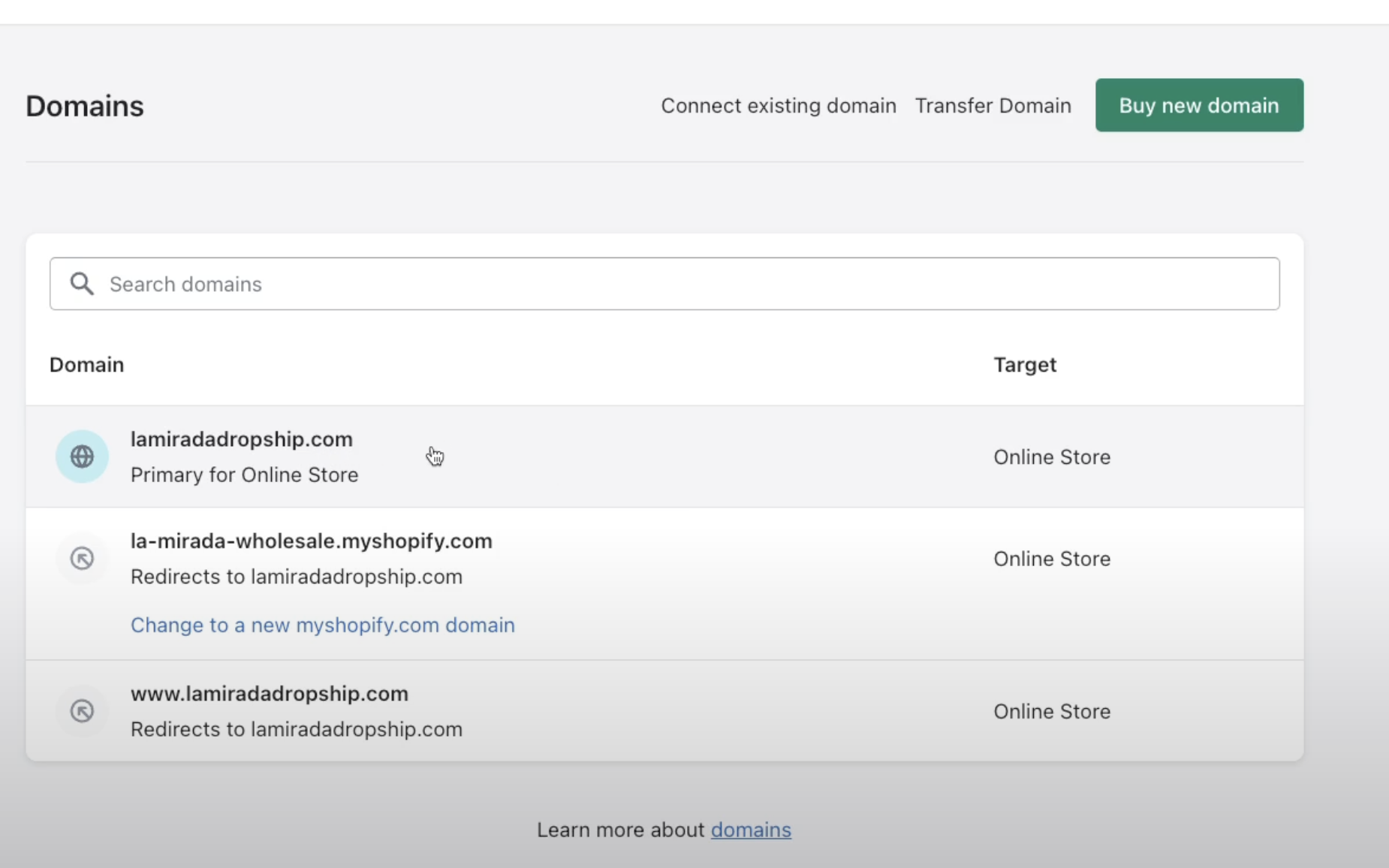Select Transfer Domain

[992, 105]
